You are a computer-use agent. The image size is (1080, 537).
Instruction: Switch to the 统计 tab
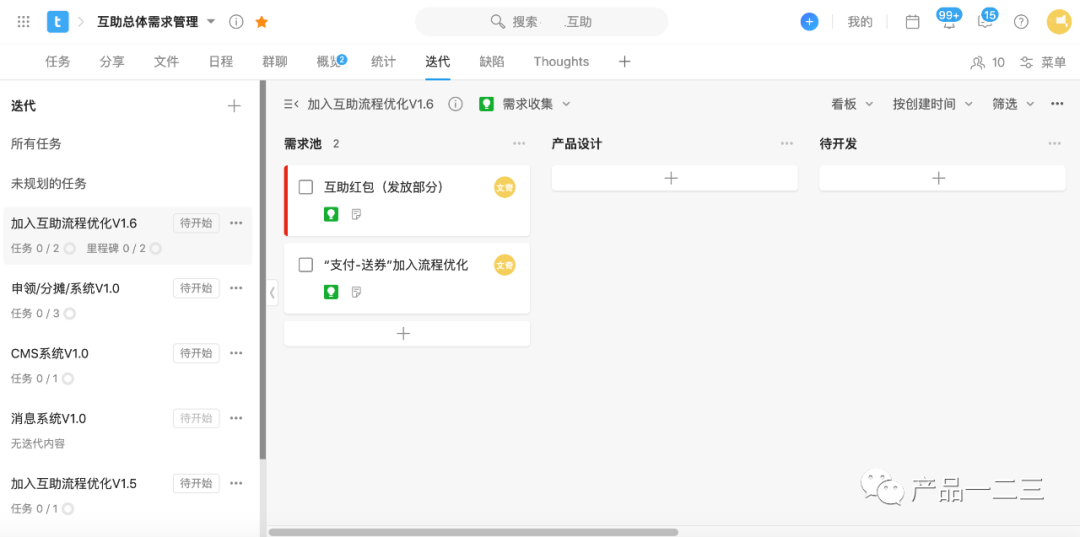click(x=383, y=62)
